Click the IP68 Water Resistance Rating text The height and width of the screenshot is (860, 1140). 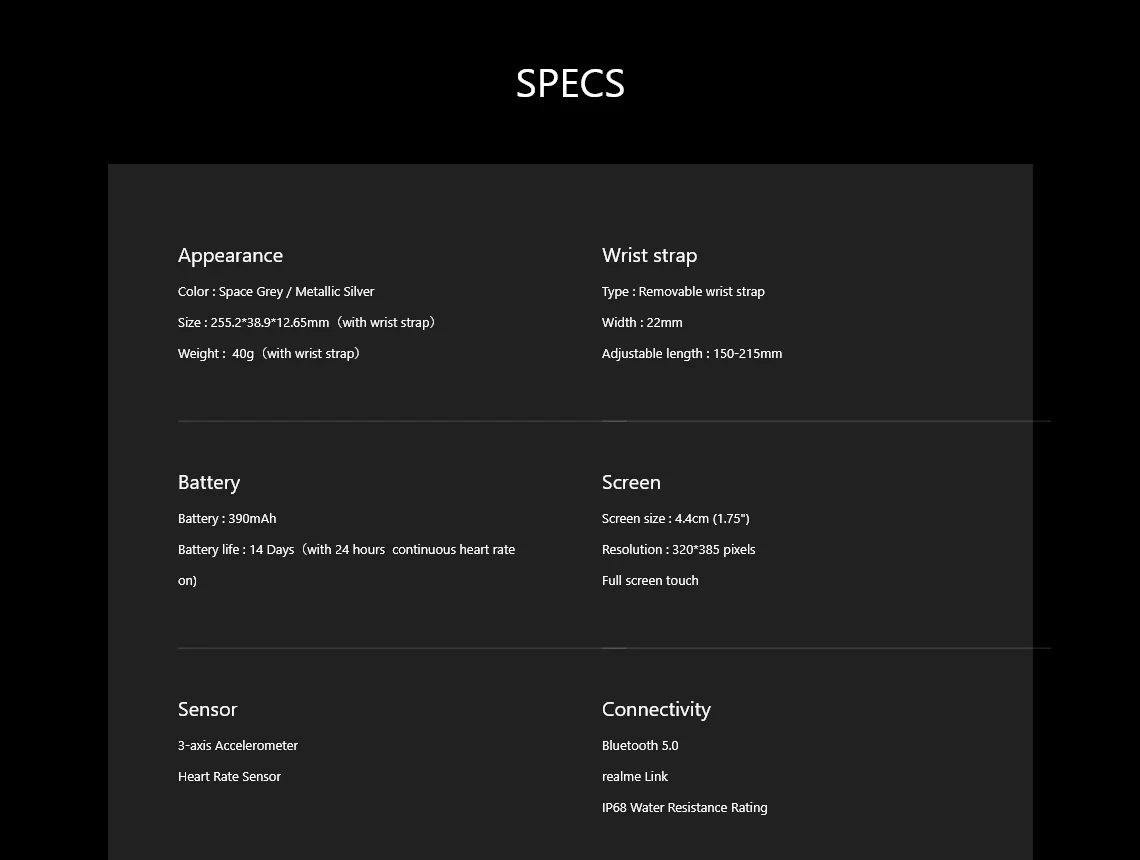684,807
